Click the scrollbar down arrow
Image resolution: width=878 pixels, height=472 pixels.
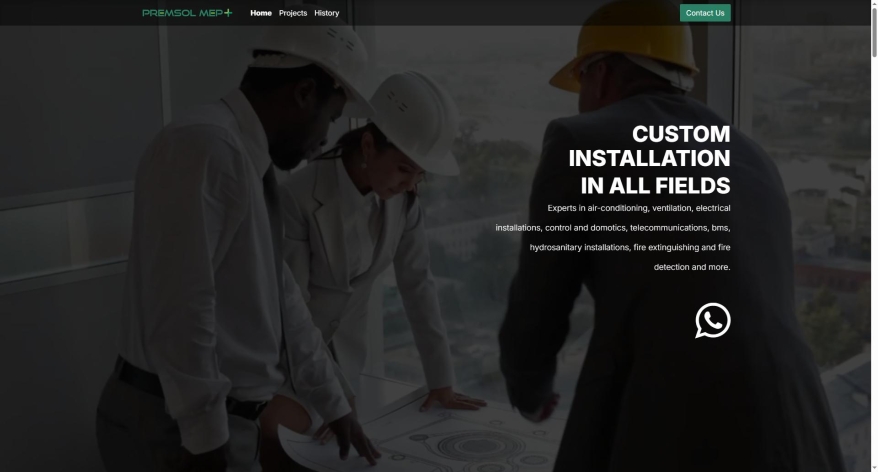pyautogui.click(x=874, y=468)
